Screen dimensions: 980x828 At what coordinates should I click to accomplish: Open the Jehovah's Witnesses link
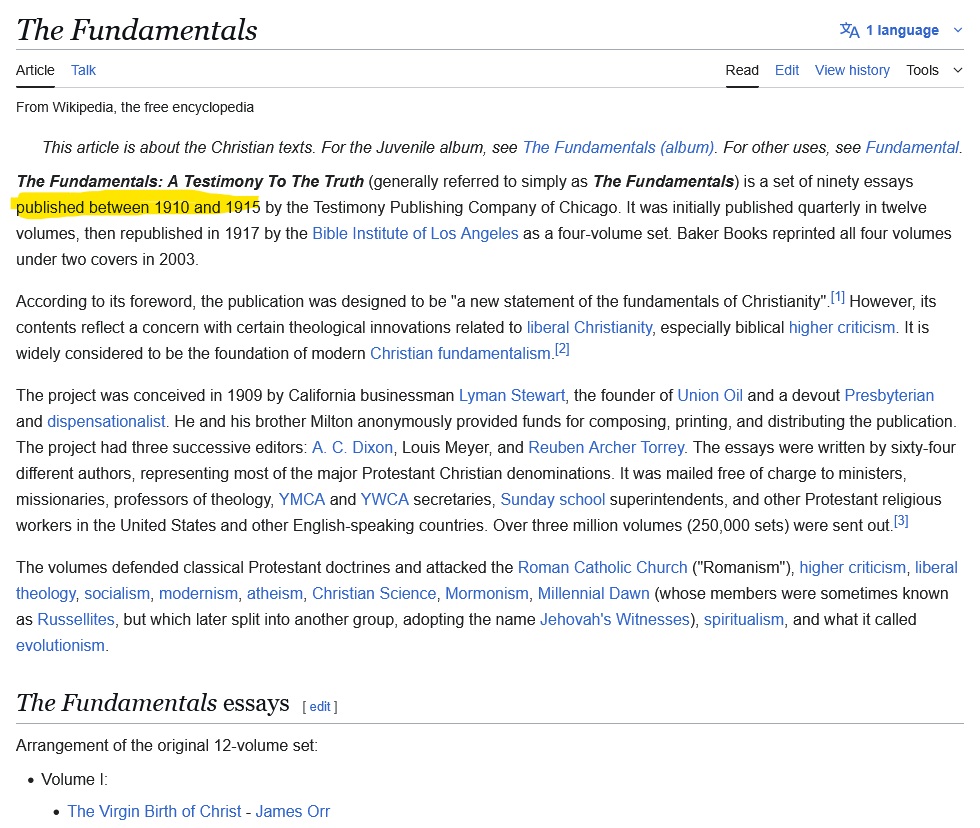point(614,619)
